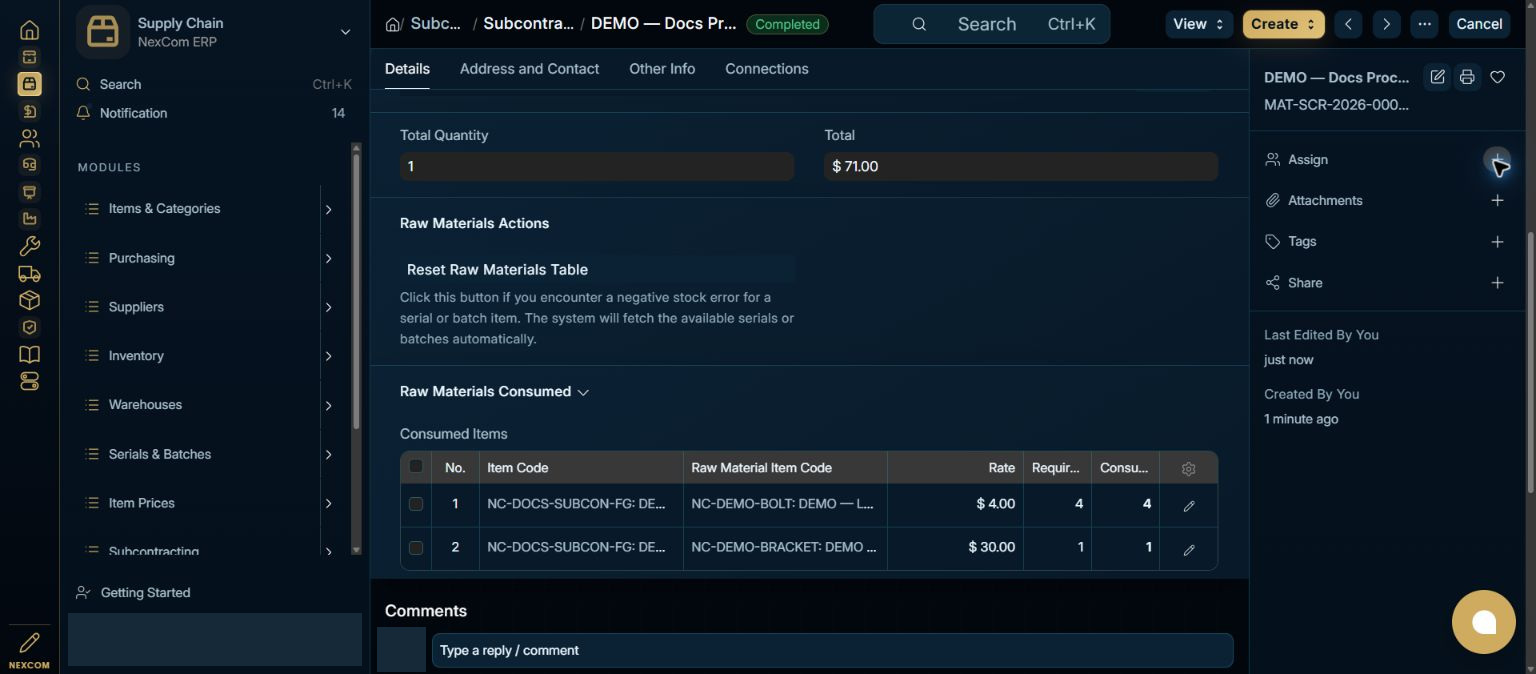Screen dimensions: 1536x674
Task: Open the cube package icon in the left rail
Action: [x=29, y=300]
